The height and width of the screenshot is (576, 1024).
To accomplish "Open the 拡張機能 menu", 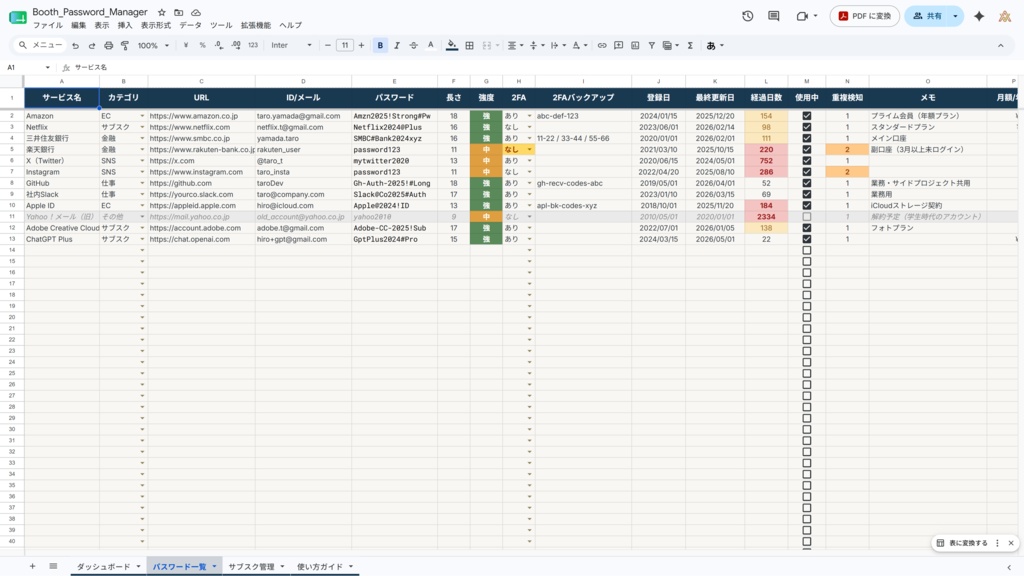I will (255, 25).
